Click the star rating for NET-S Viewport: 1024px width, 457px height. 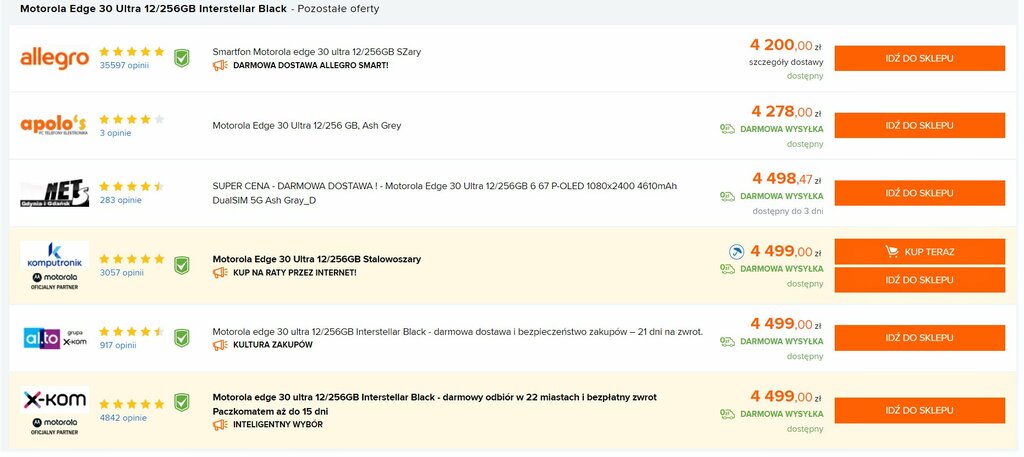click(132, 187)
